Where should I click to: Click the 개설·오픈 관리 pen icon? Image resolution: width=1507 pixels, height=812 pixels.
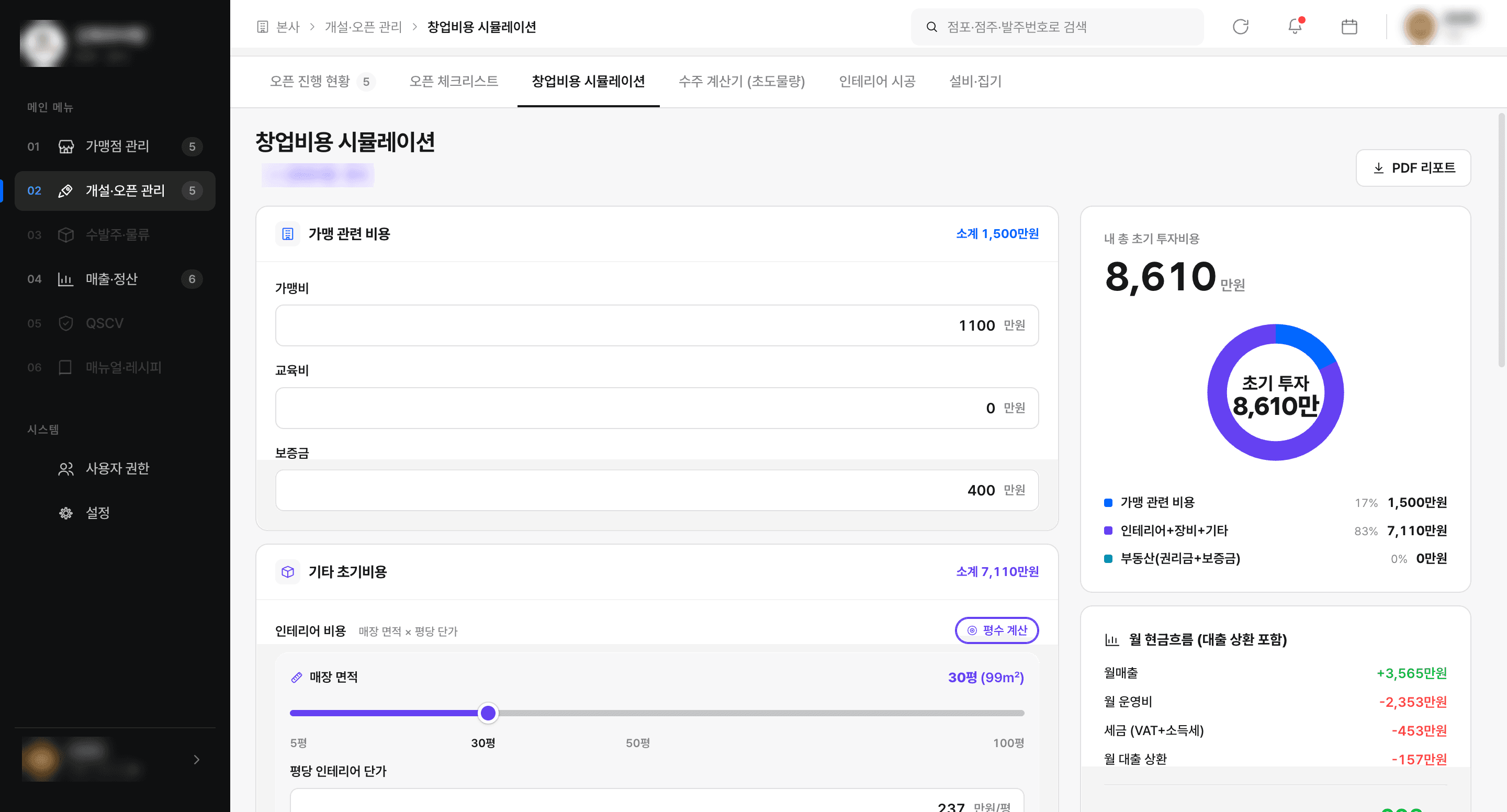coord(65,191)
